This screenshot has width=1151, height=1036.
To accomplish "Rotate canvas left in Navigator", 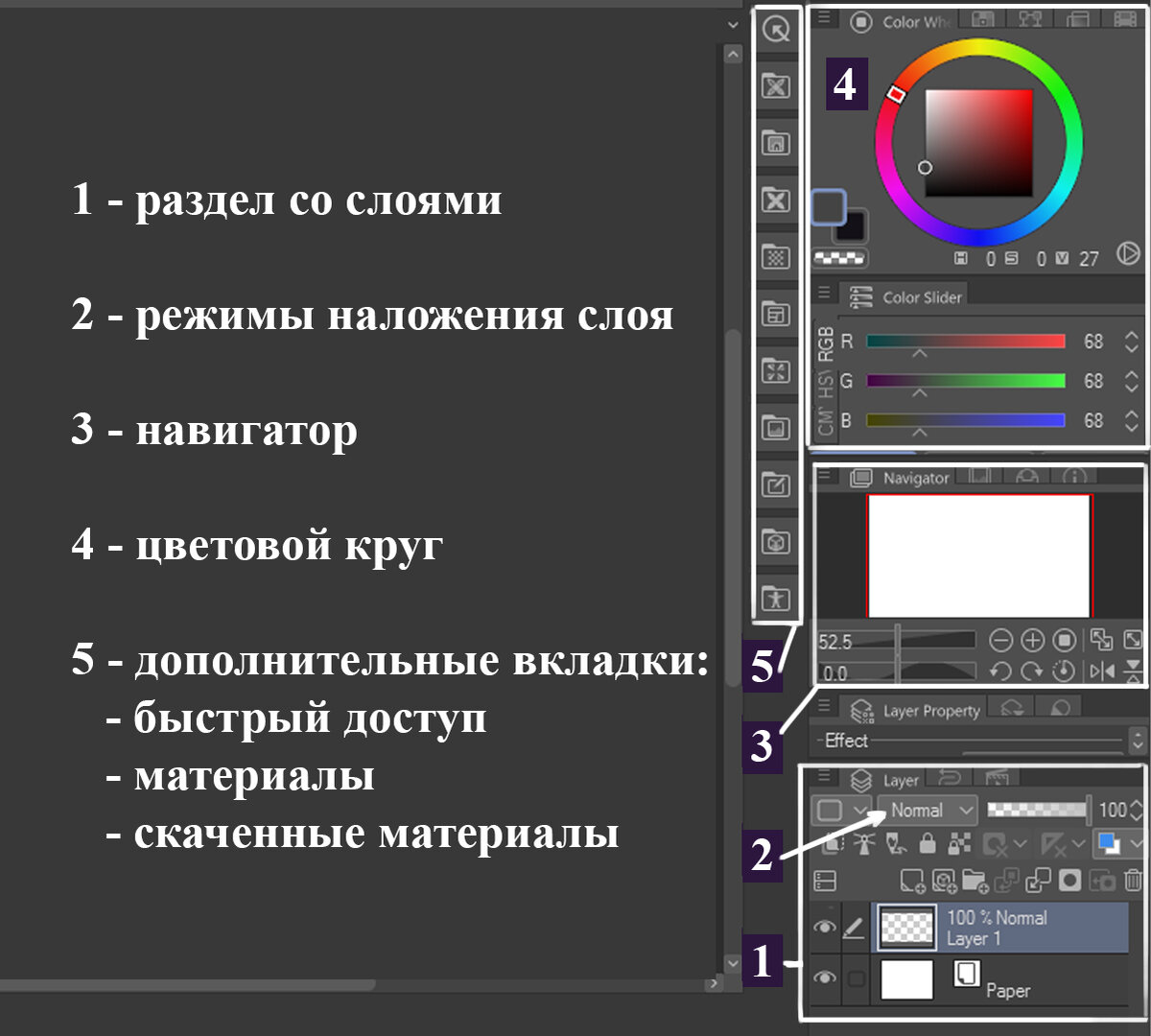I will (x=1000, y=671).
